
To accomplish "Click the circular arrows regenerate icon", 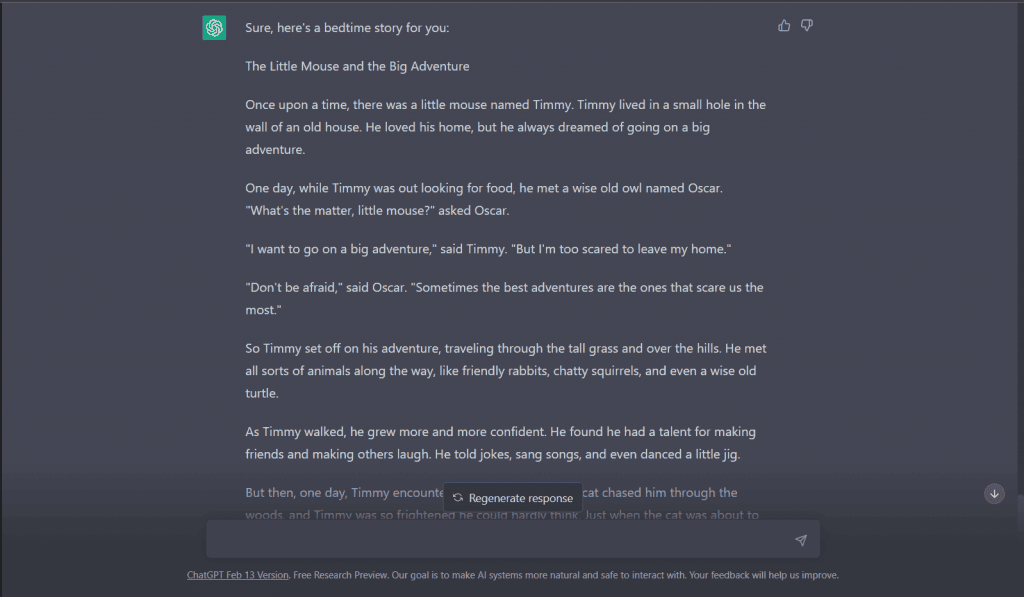I will [x=458, y=498].
